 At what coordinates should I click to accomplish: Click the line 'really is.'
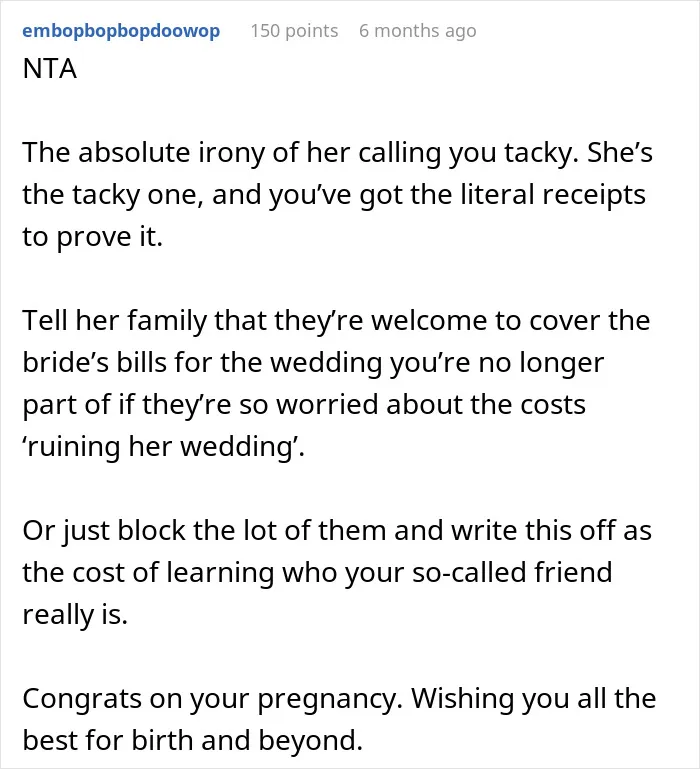[x=75, y=615]
